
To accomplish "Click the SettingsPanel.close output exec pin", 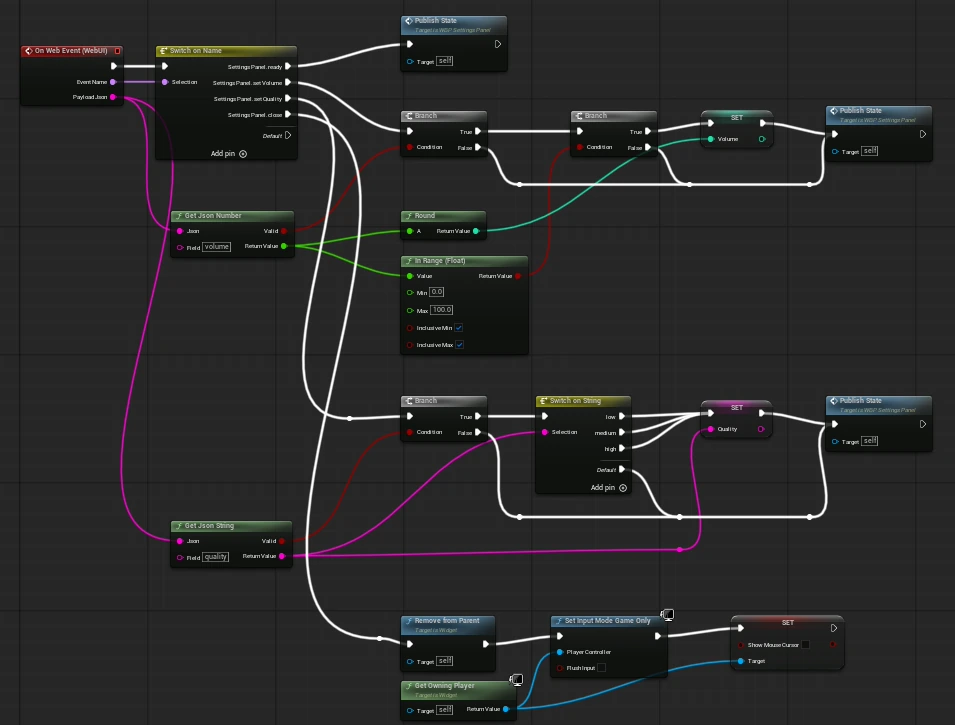I will coord(288,115).
